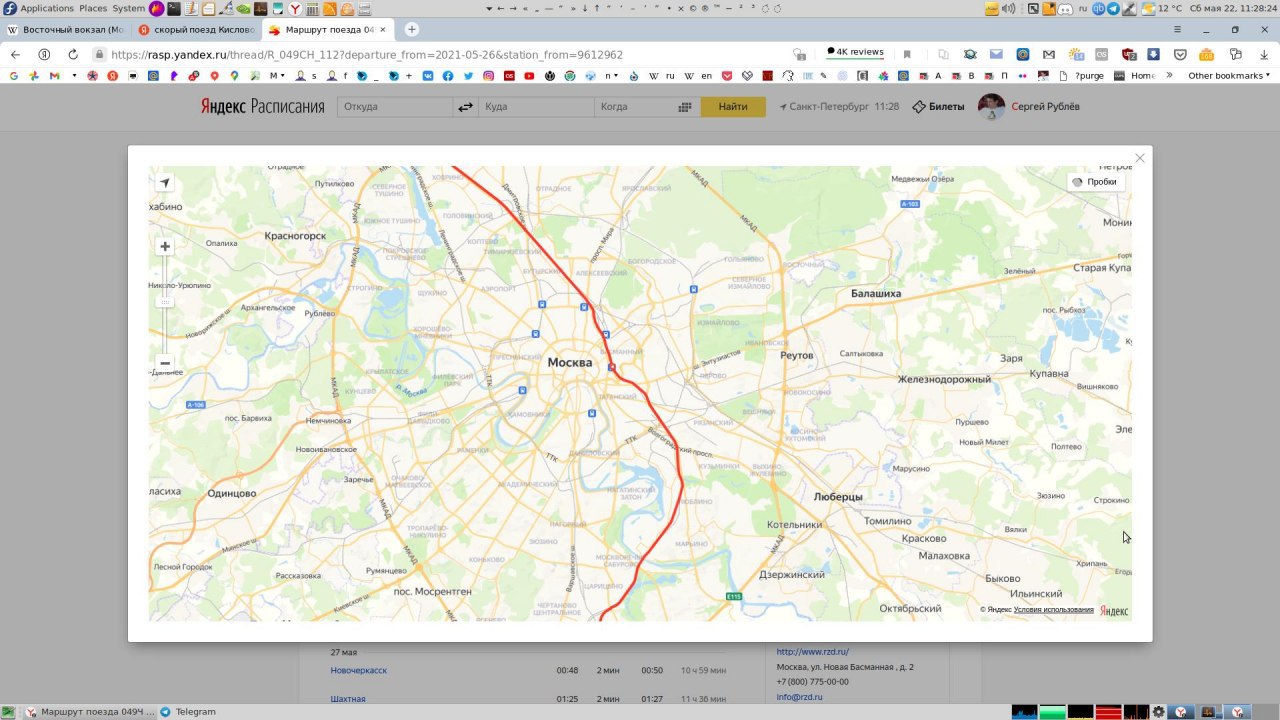The width and height of the screenshot is (1280, 720).
Task: Open a new browser tab
Action: (411, 30)
